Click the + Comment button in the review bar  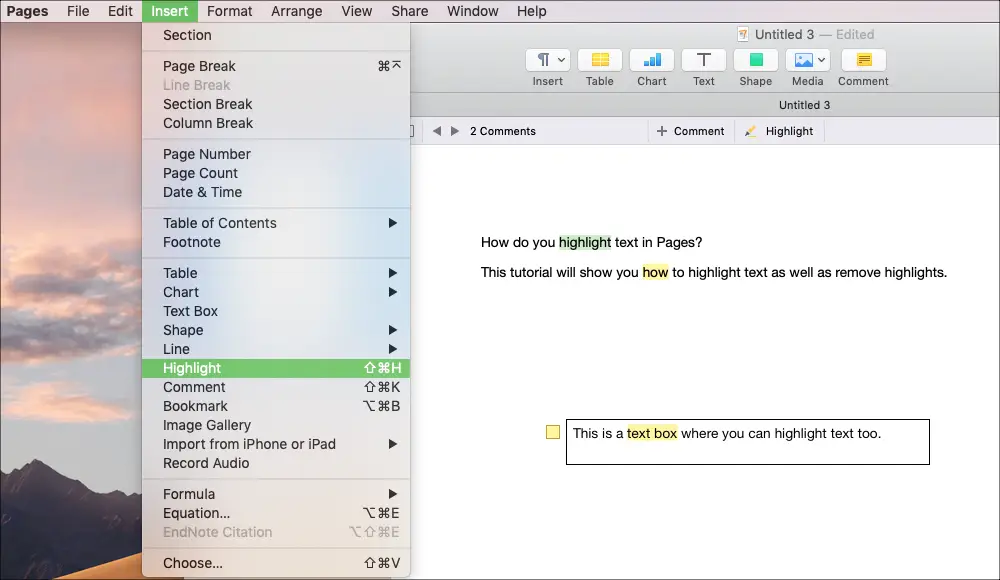(x=690, y=131)
